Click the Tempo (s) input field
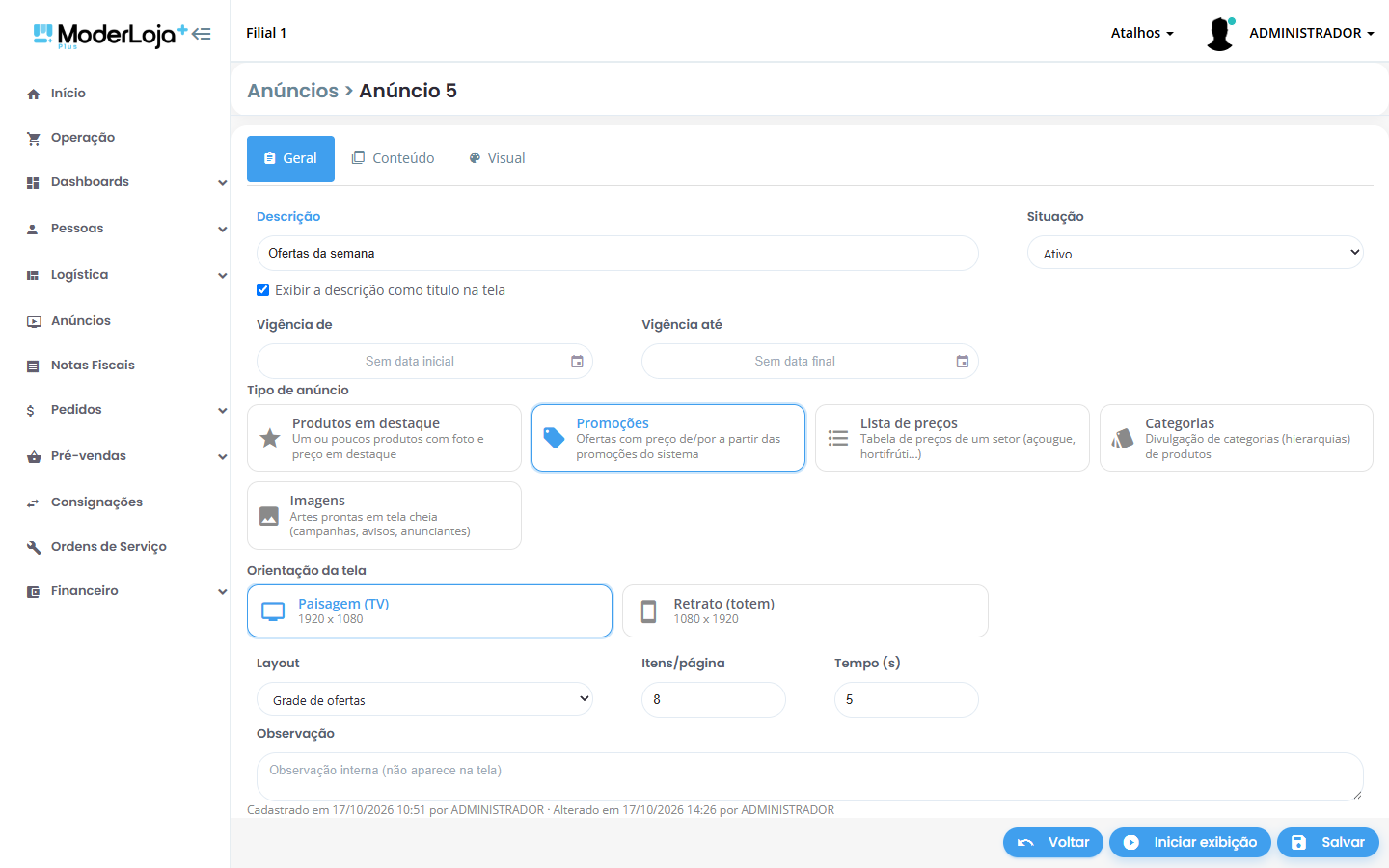1389x868 pixels. 907,699
